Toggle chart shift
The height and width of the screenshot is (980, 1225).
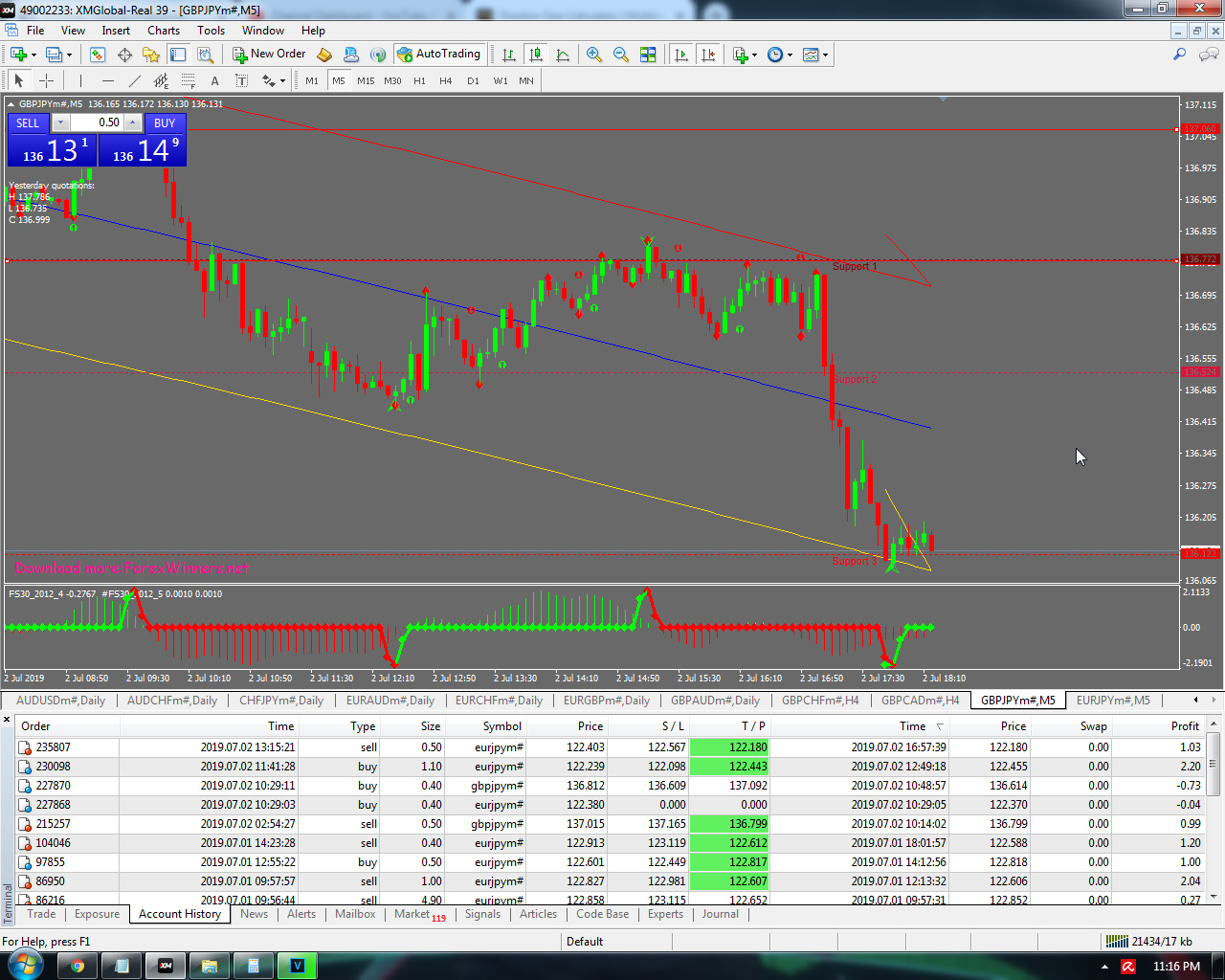[708, 55]
